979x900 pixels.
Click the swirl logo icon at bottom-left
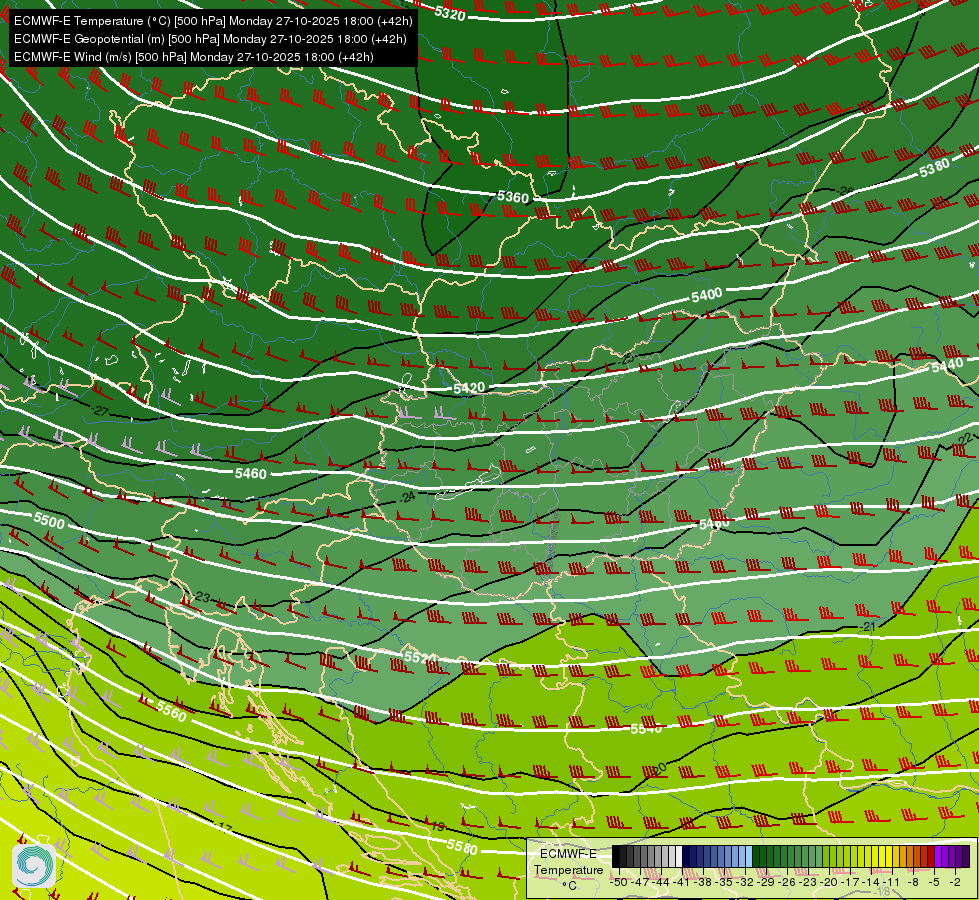tap(34, 866)
